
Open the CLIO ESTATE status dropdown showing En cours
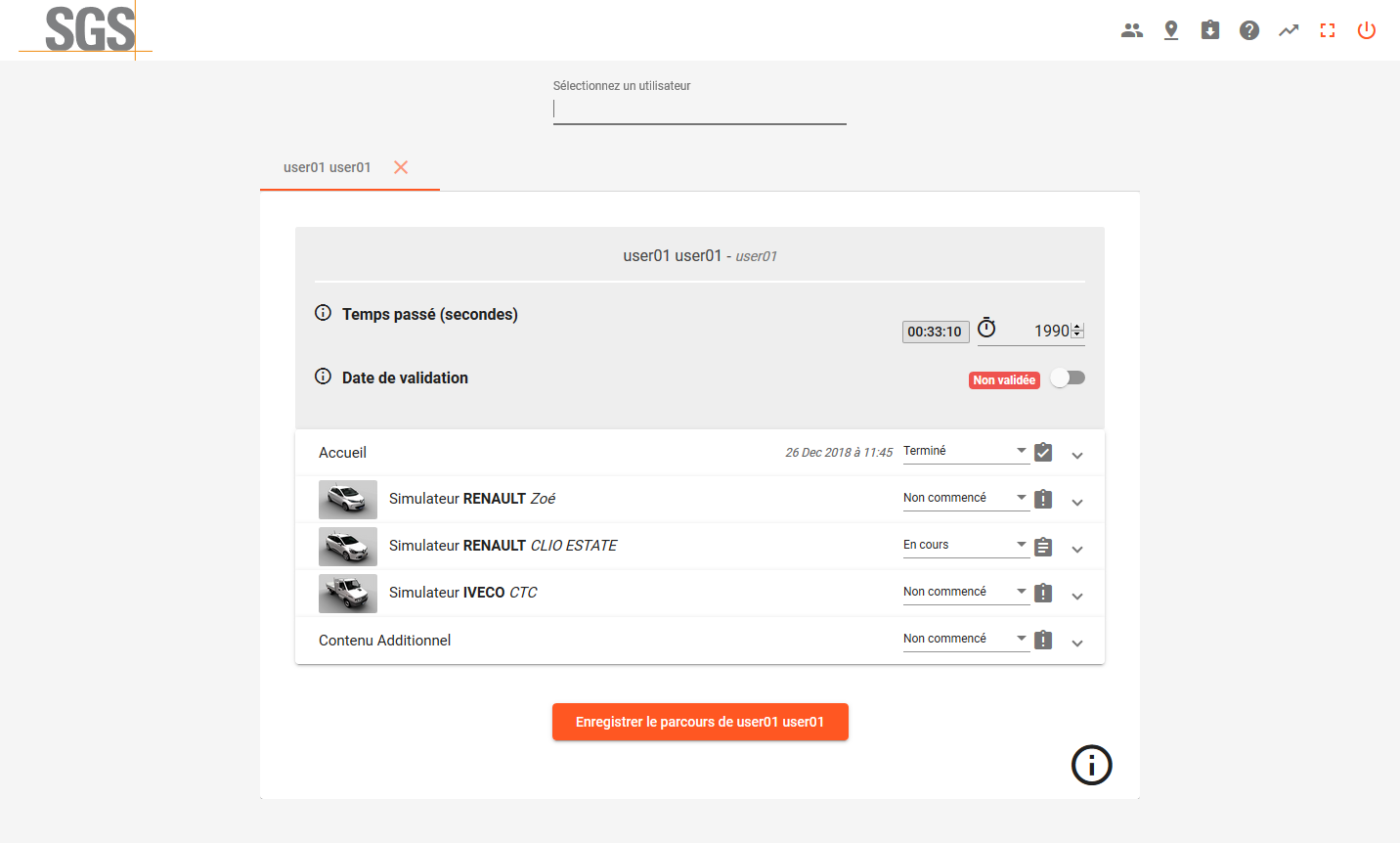click(966, 545)
